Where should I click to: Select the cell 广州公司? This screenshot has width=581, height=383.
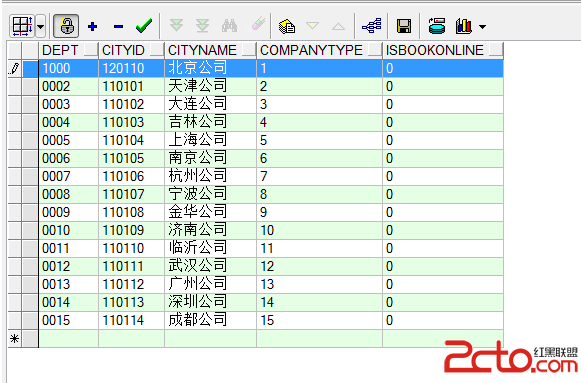[x=210, y=284]
